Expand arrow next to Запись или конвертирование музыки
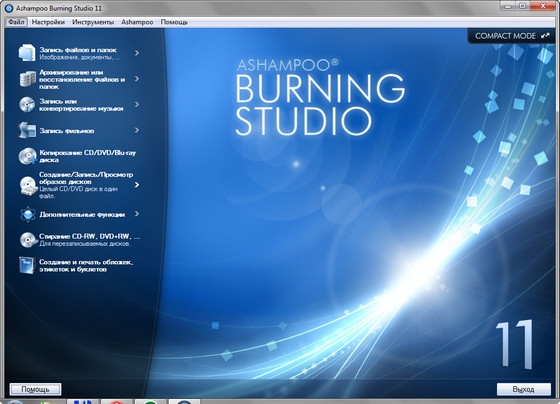Screen dimensions: 560x404 point(137,104)
